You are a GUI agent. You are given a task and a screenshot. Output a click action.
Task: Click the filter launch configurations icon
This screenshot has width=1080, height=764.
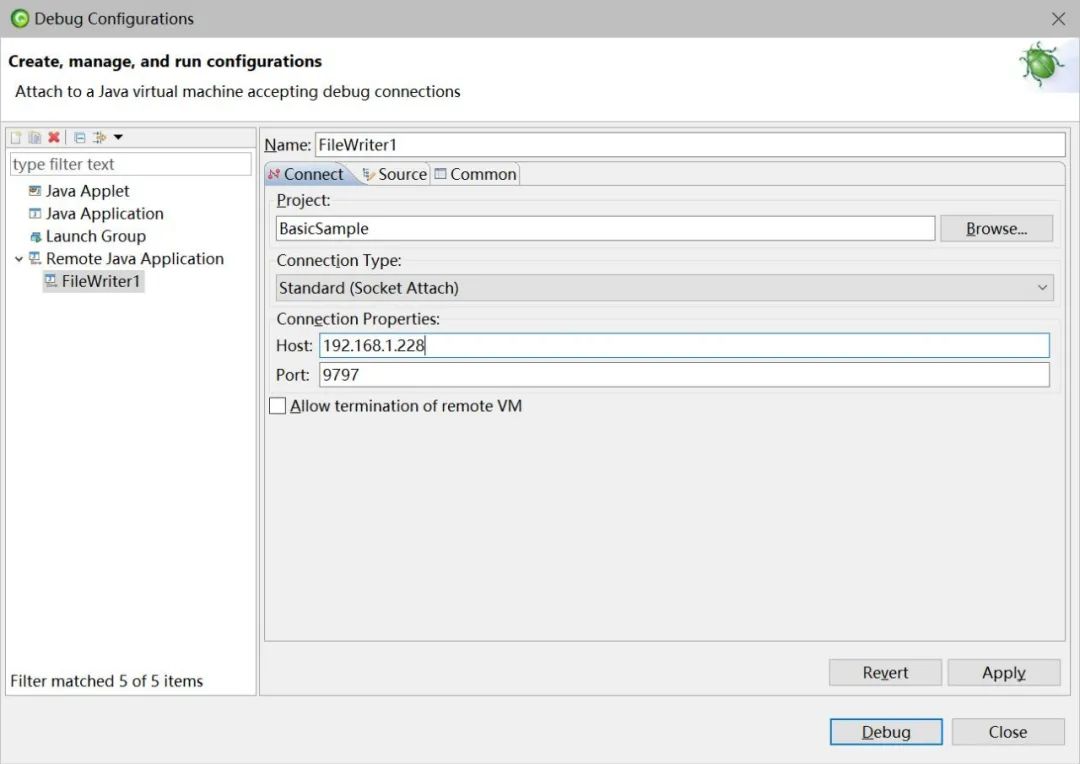[x=99, y=137]
